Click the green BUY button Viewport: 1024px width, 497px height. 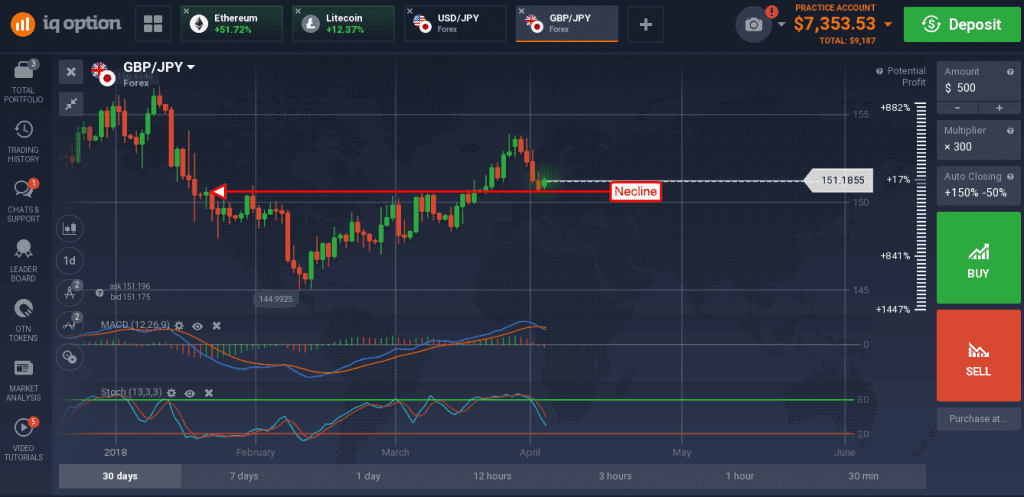click(x=978, y=258)
